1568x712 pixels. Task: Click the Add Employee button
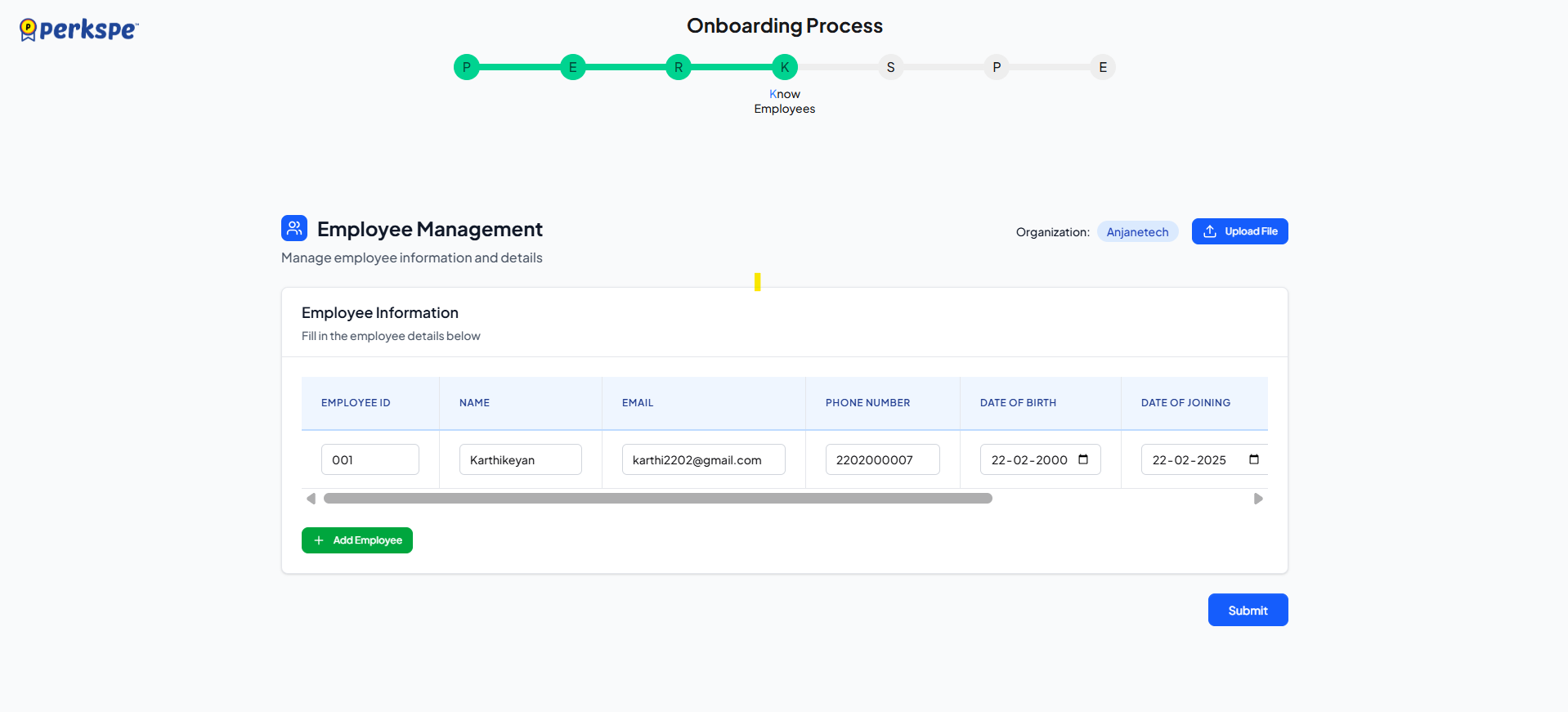[357, 540]
